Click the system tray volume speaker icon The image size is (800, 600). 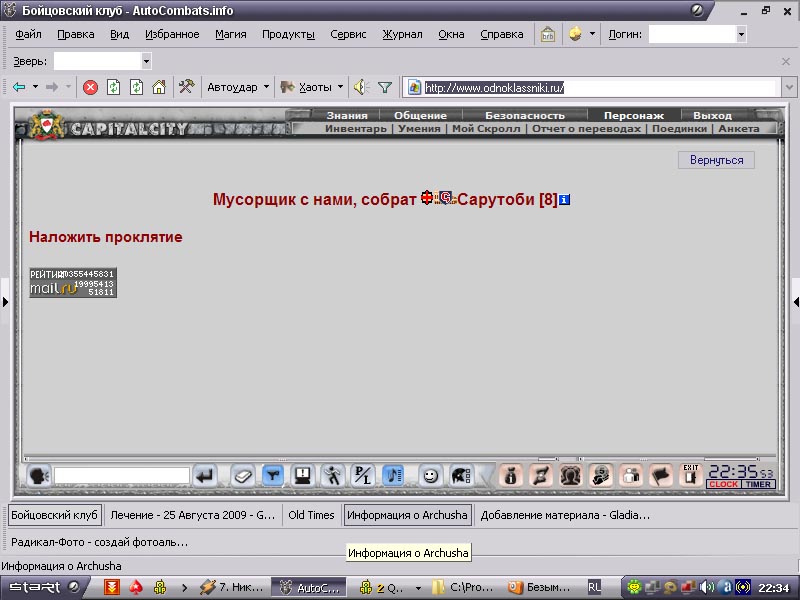pyautogui.click(x=706, y=588)
